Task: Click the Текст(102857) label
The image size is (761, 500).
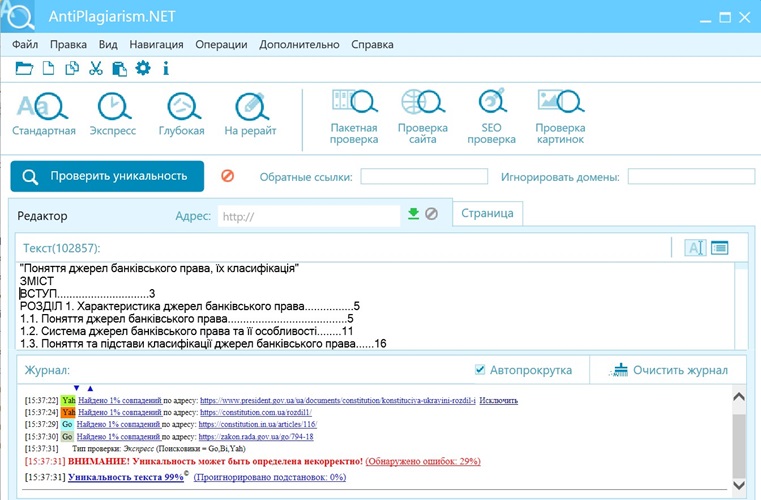Action: pos(62,248)
